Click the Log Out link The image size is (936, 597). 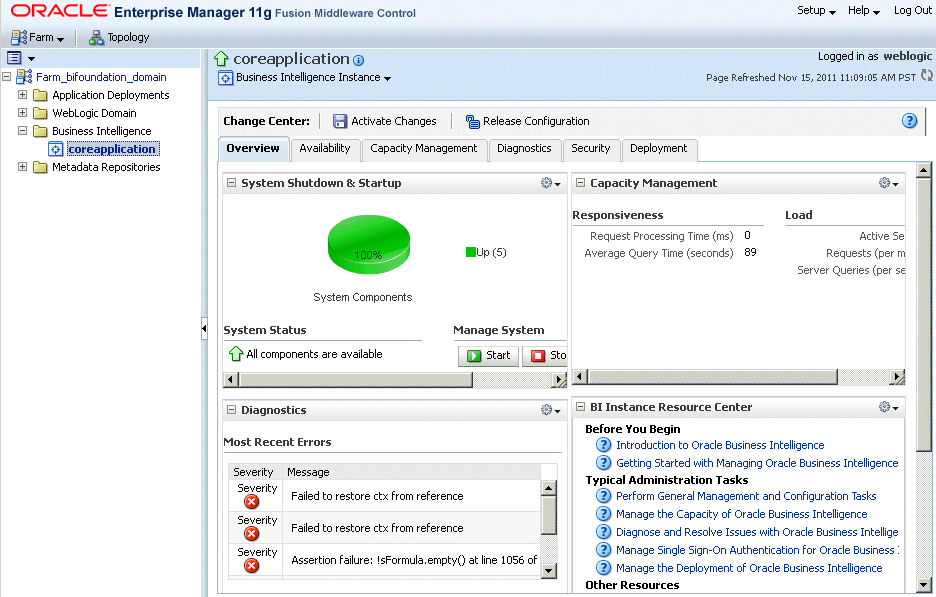click(913, 11)
